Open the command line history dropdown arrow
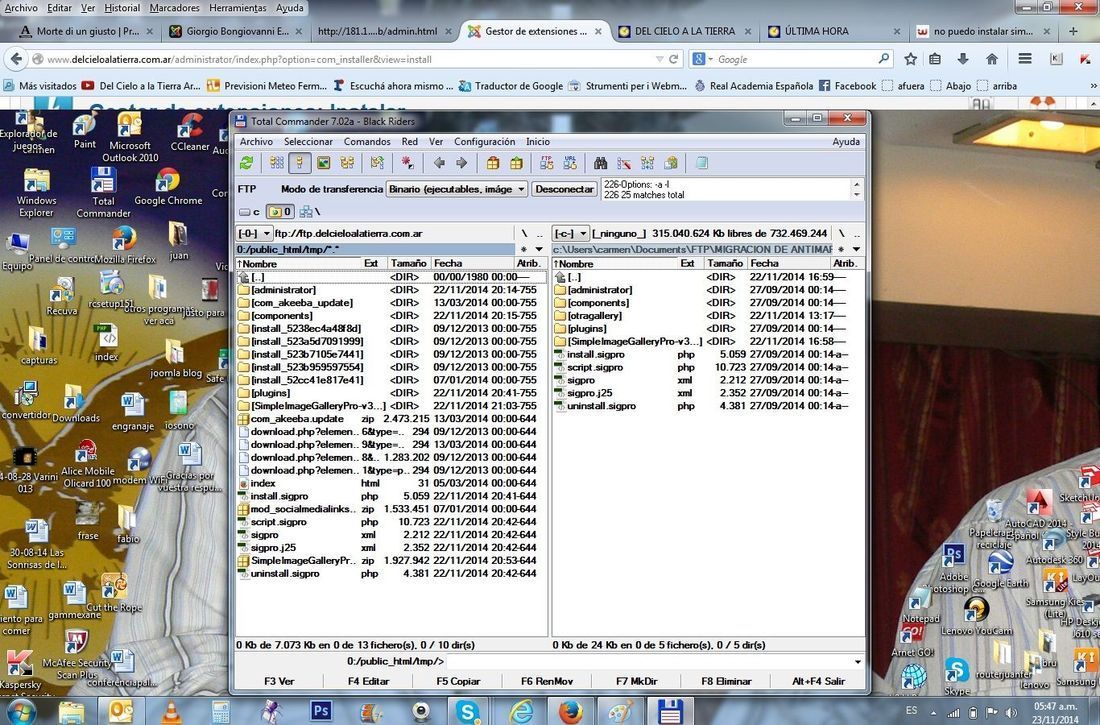 coord(857,661)
